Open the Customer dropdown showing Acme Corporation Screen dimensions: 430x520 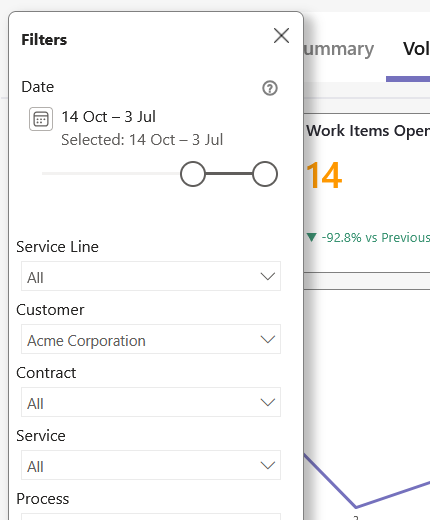(x=151, y=339)
